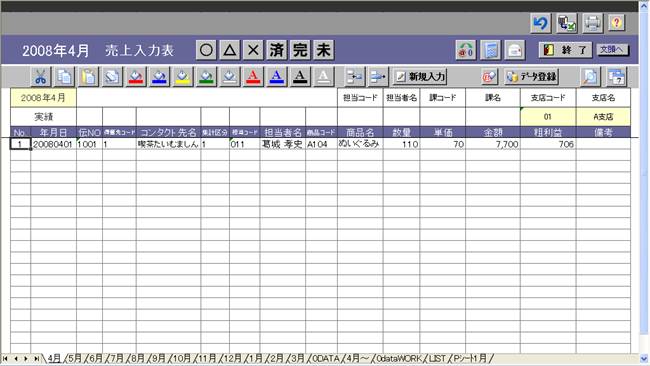The image size is (650, 366).
Task: Jump to first sheet tab arrow
Action: click(x=5, y=359)
